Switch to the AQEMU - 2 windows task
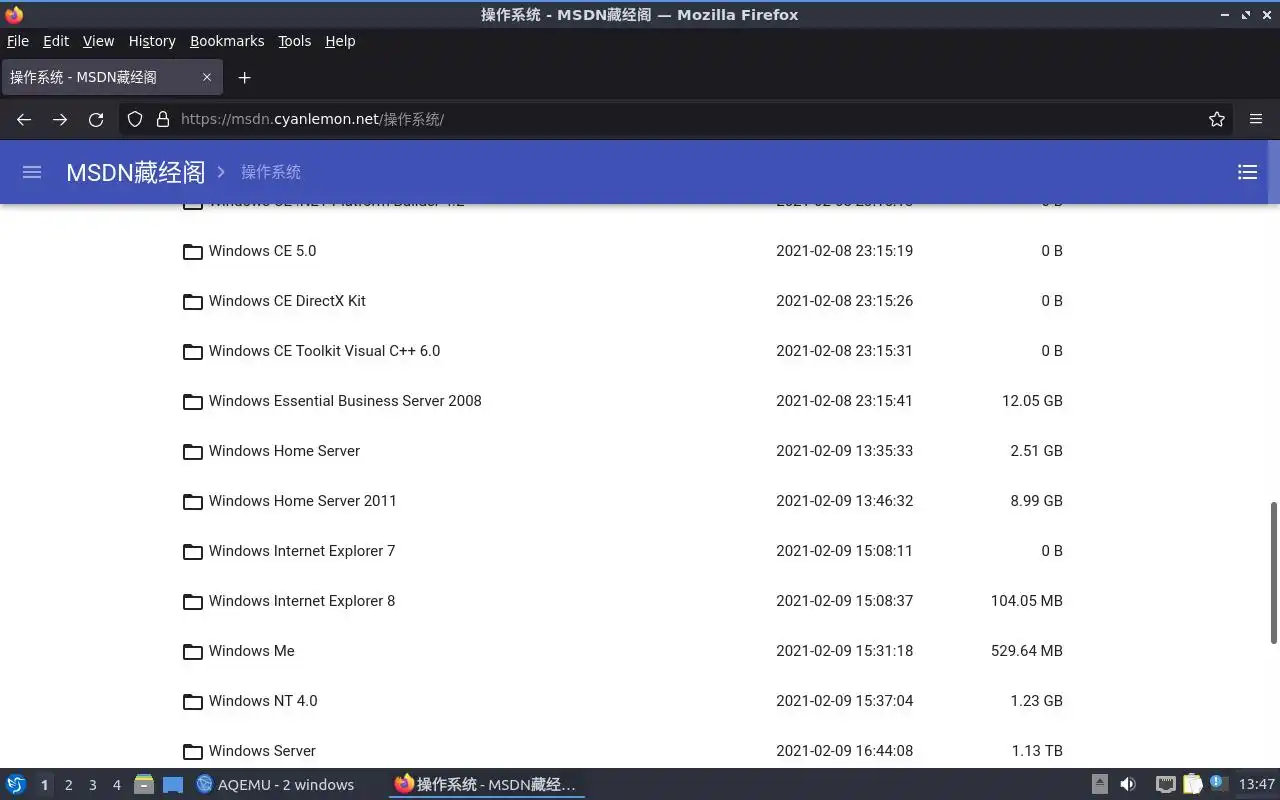Screen dimensions: 1280x800 [x=276, y=785]
